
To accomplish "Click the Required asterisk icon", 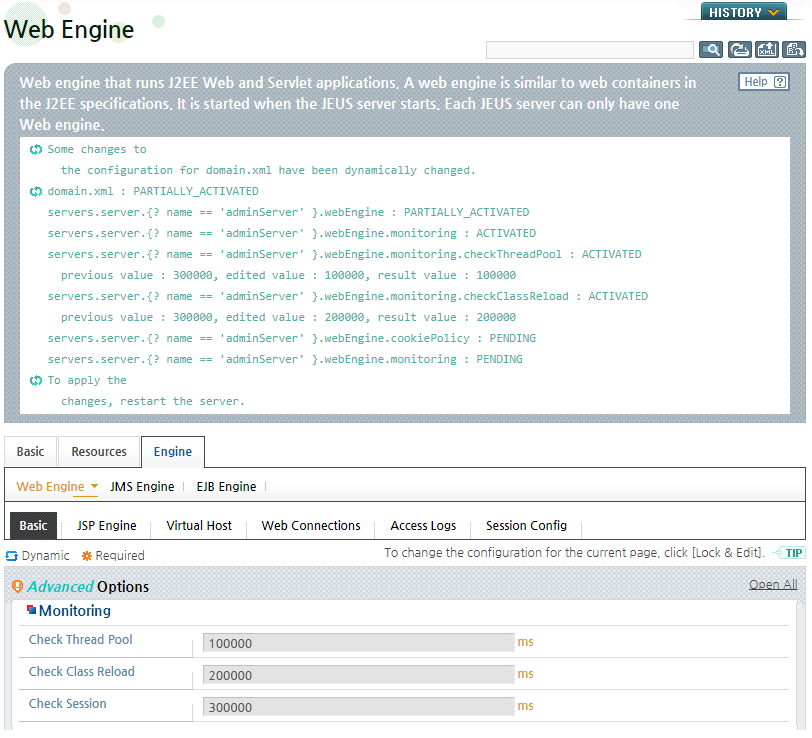I will point(87,556).
